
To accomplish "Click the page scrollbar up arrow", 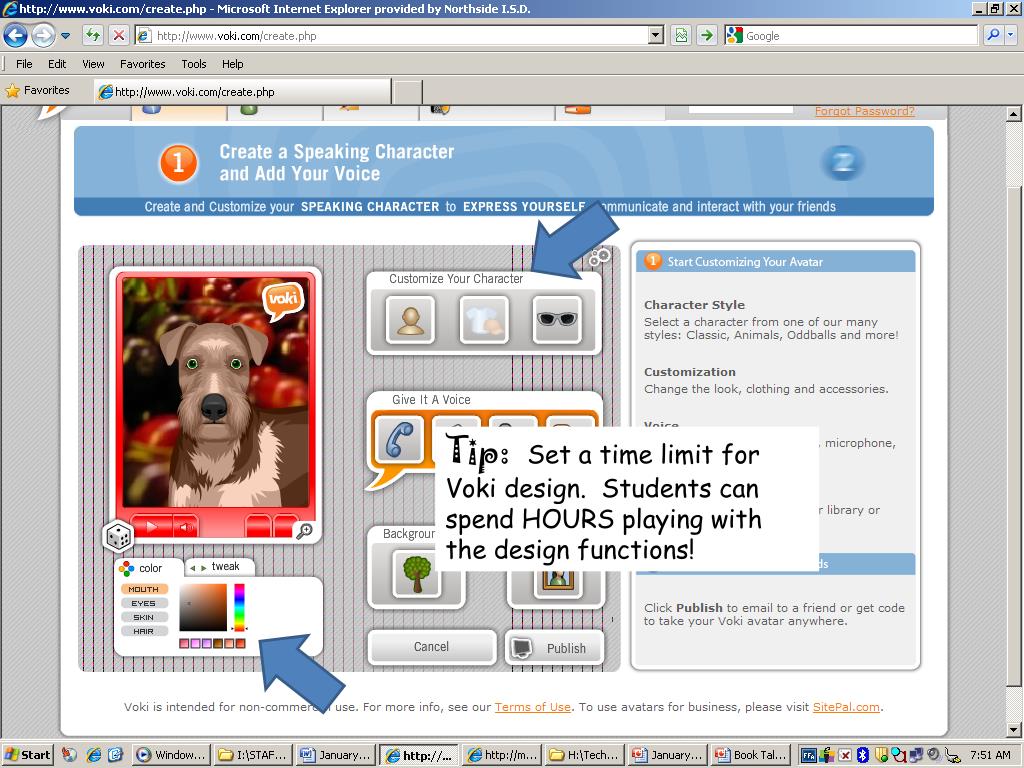I will [1013, 114].
